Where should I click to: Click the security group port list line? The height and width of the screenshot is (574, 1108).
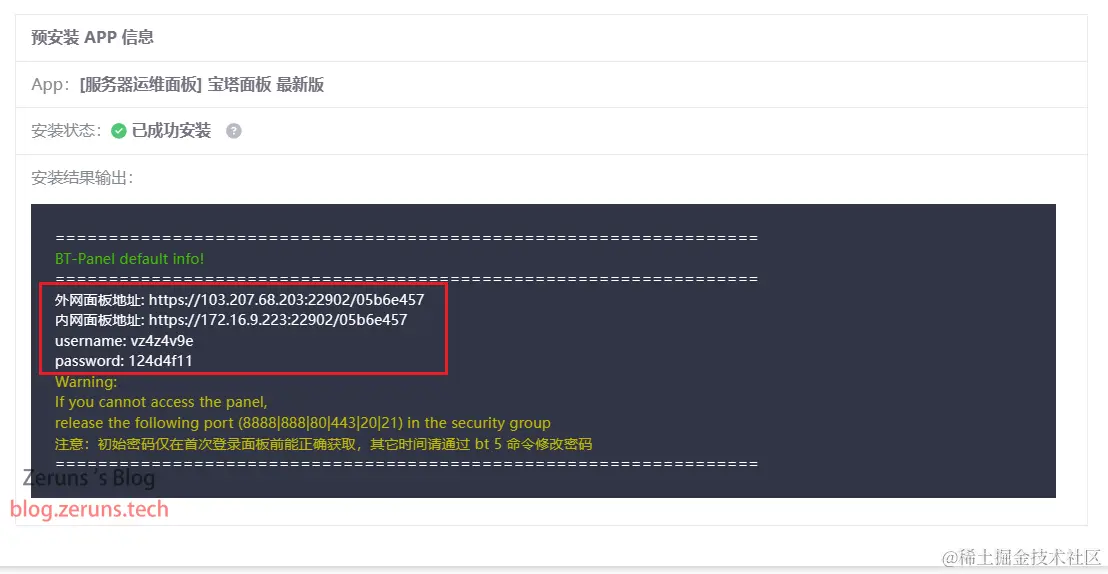[302, 423]
